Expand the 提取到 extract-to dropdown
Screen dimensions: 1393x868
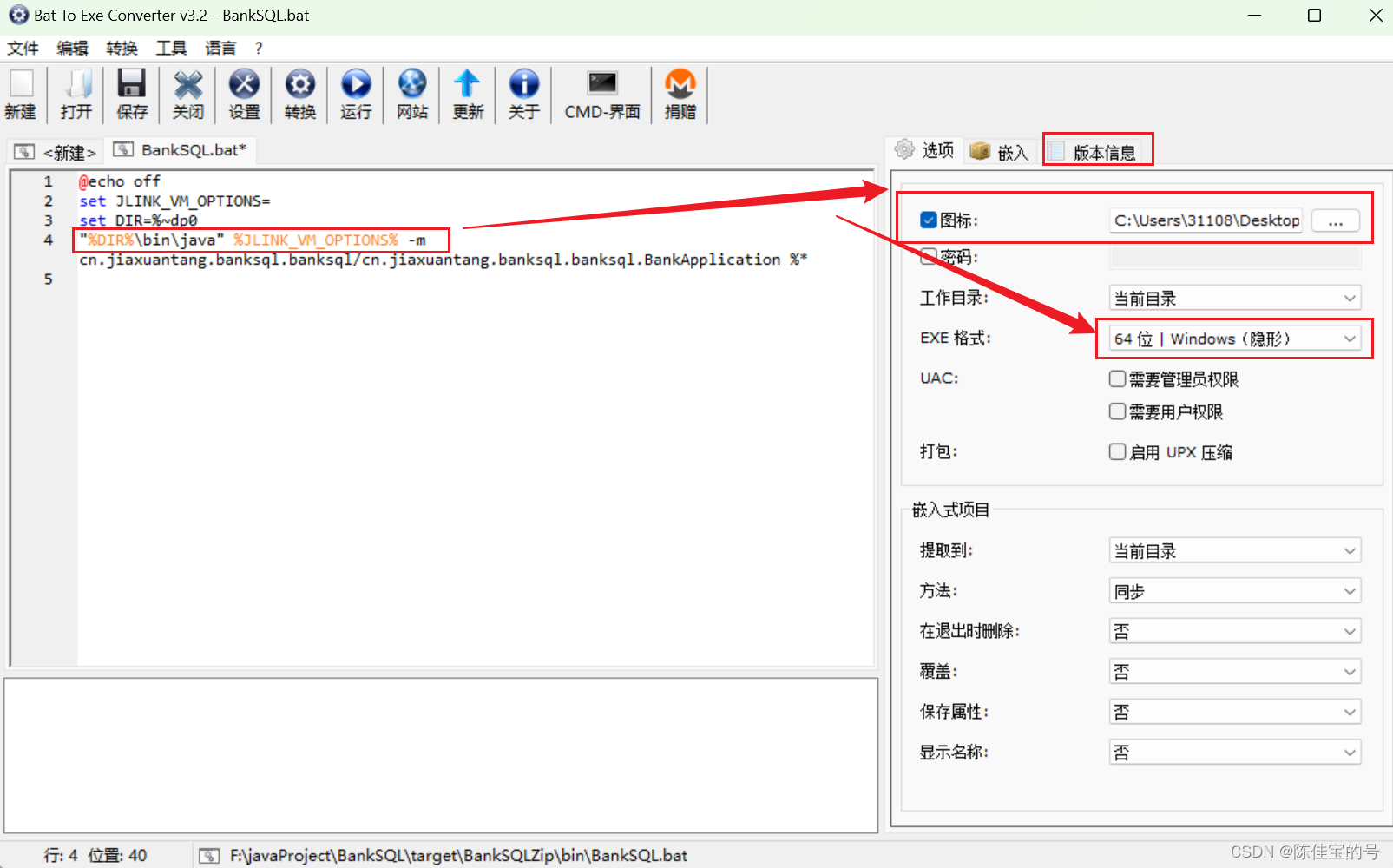1235,551
